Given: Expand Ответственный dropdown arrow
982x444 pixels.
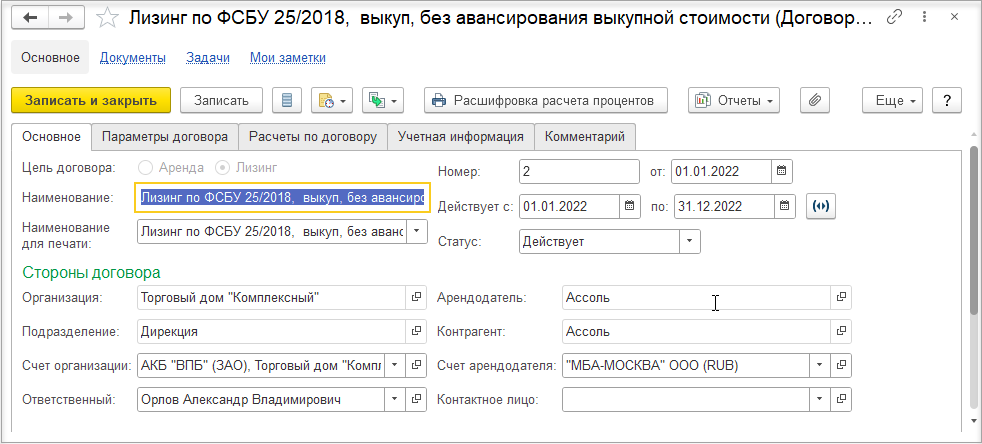Looking at the screenshot, I should click(395, 399).
